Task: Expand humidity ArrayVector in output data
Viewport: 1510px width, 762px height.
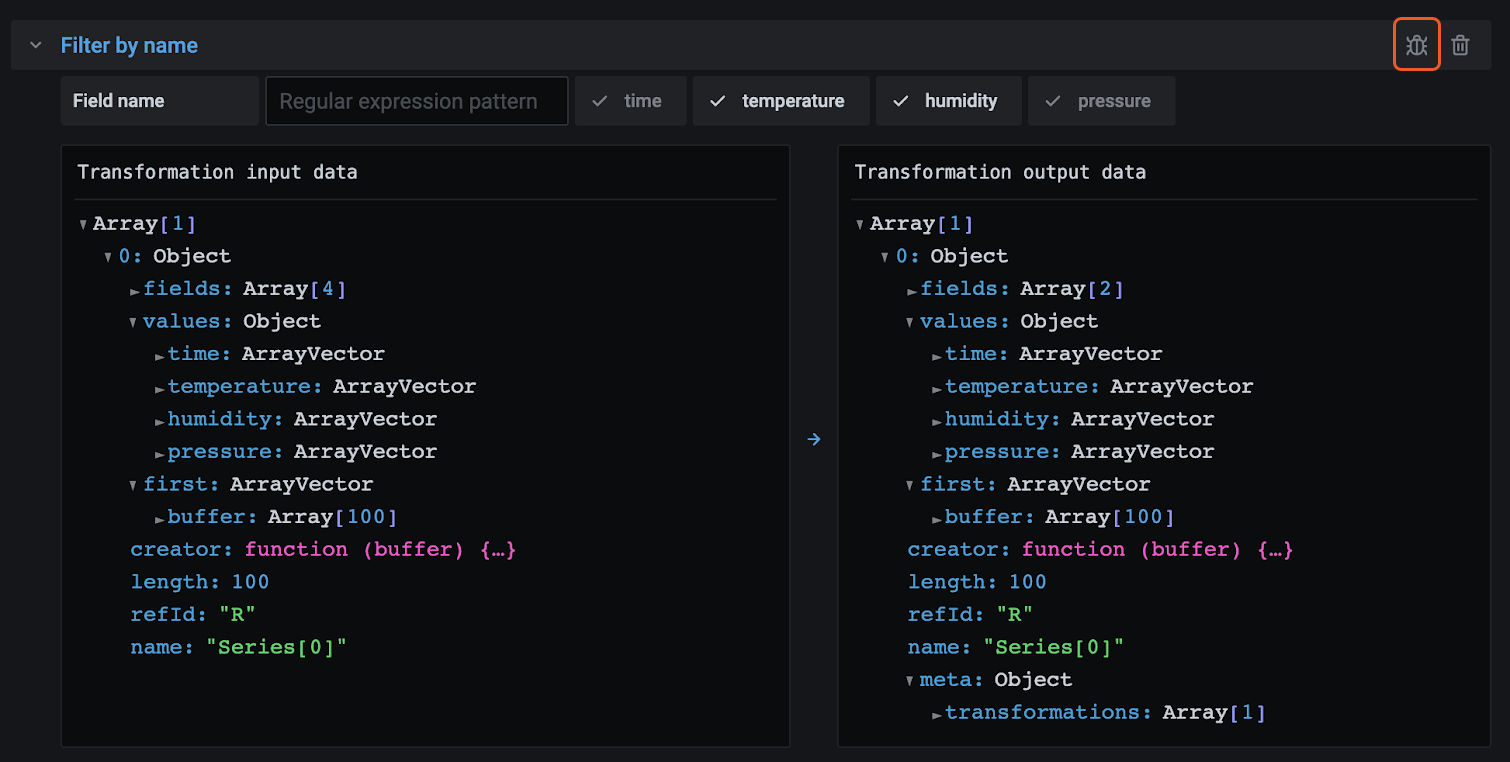Action: tap(937, 418)
